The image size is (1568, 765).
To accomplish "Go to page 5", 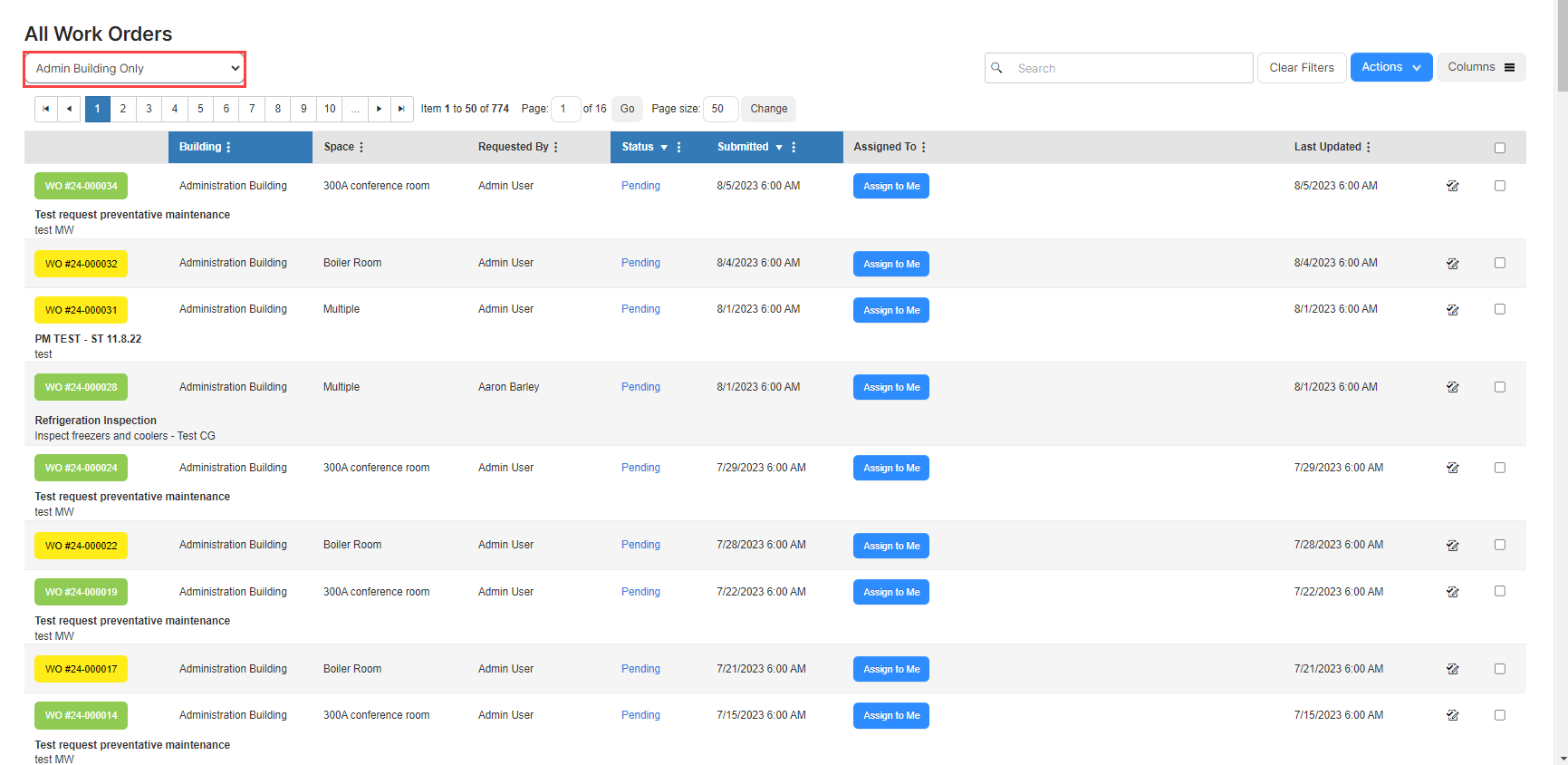I will click(x=200, y=109).
